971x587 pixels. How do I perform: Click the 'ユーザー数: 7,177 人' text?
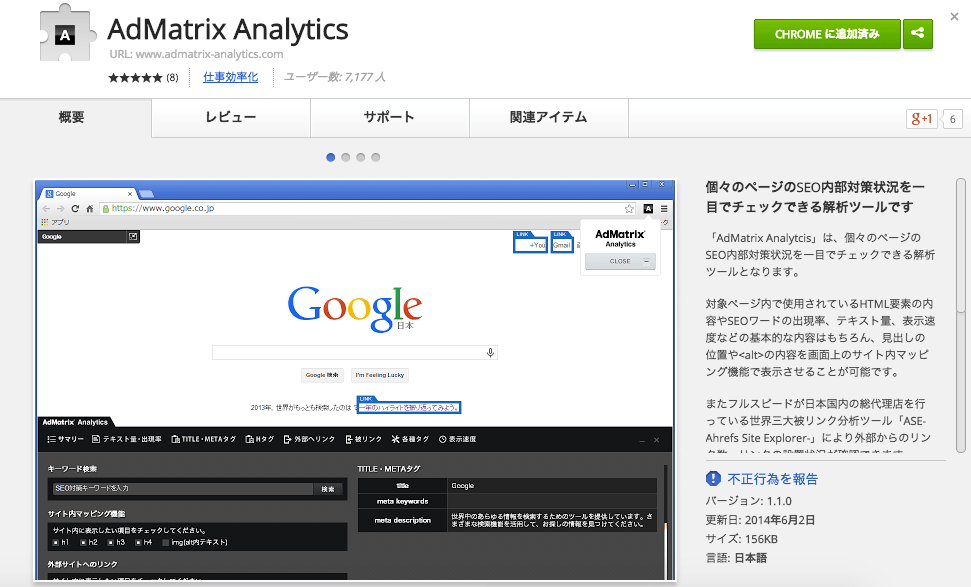pos(335,77)
